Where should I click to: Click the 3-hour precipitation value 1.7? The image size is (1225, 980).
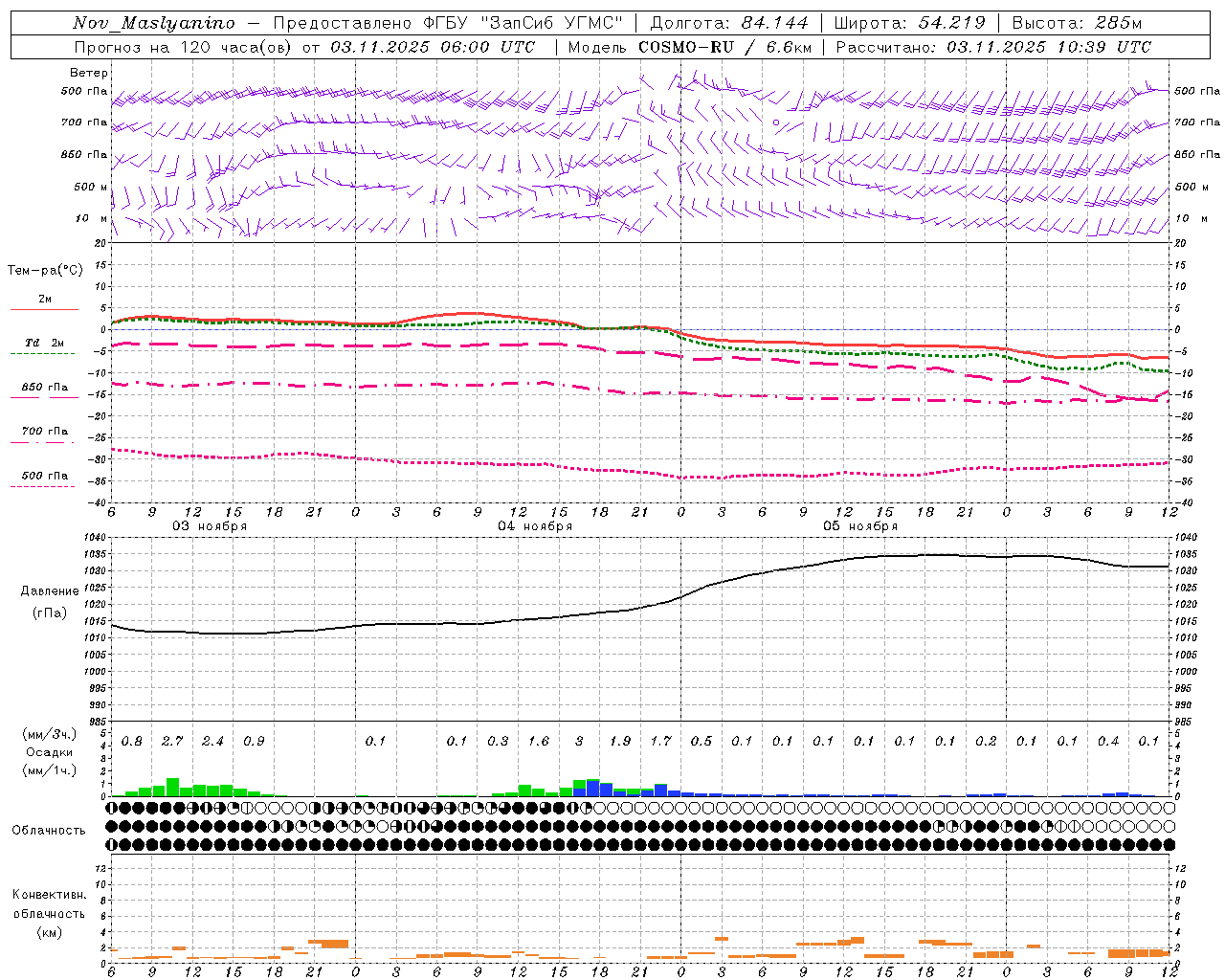pyautogui.click(x=660, y=742)
